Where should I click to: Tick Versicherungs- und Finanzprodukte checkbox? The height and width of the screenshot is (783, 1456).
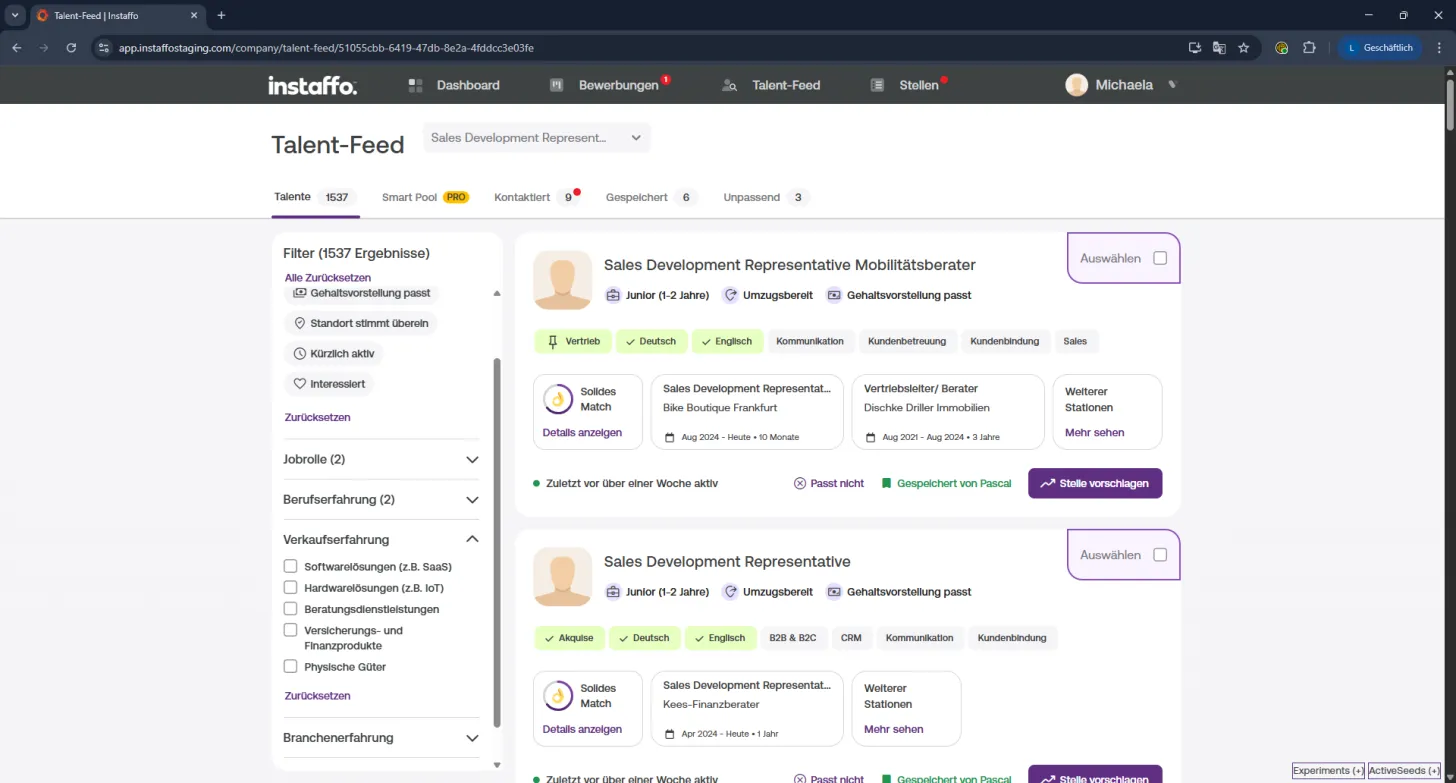click(x=291, y=630)
